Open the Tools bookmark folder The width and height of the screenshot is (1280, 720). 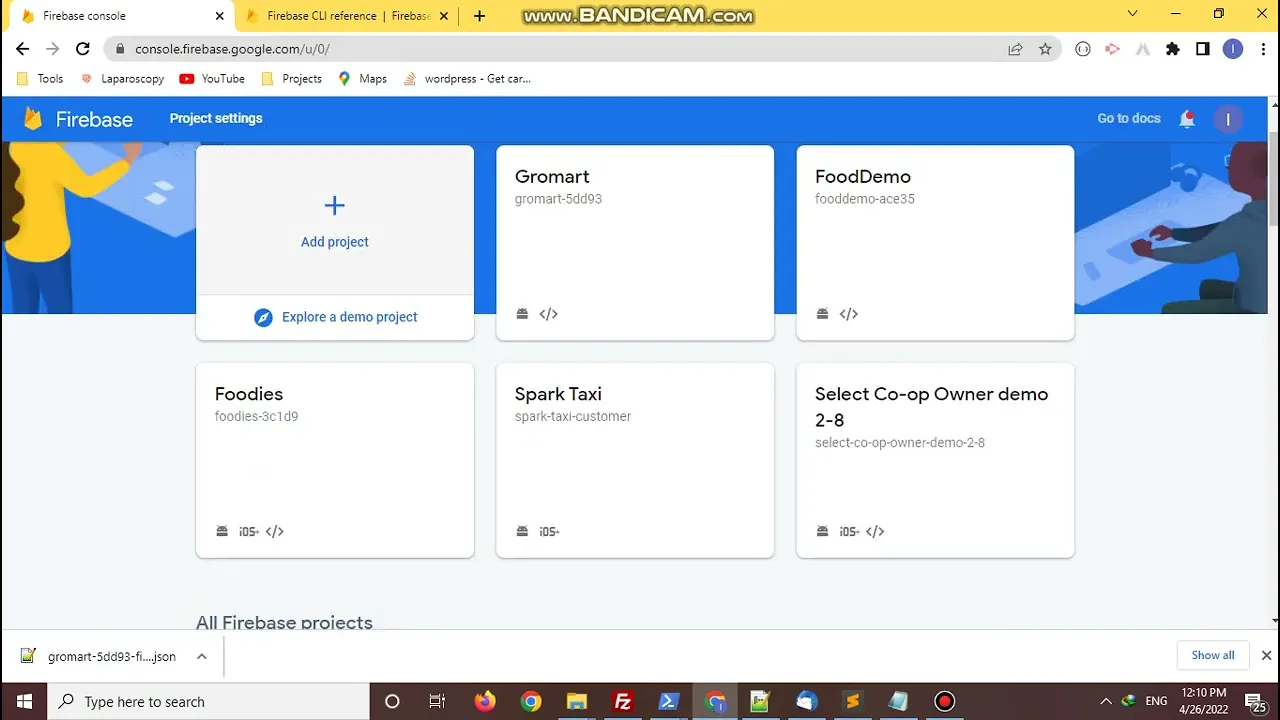(40, 78)
